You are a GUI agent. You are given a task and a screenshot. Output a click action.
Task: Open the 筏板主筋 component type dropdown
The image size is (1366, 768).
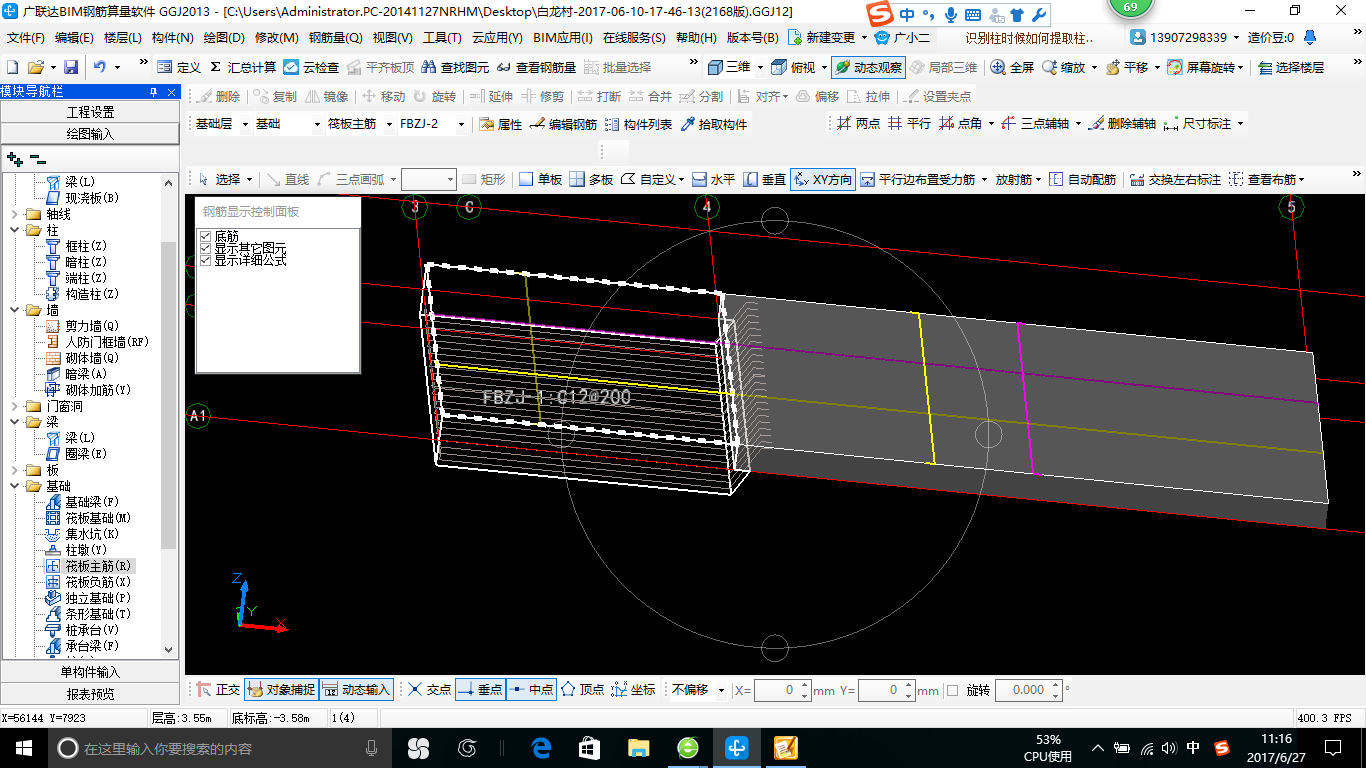[387, 124]
